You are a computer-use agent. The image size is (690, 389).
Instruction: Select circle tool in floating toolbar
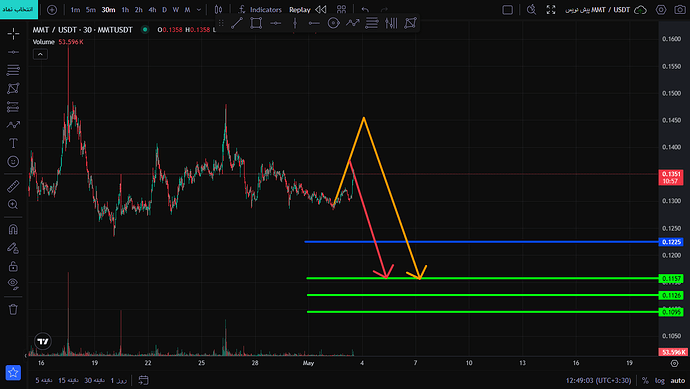click(x=334, y=23)
